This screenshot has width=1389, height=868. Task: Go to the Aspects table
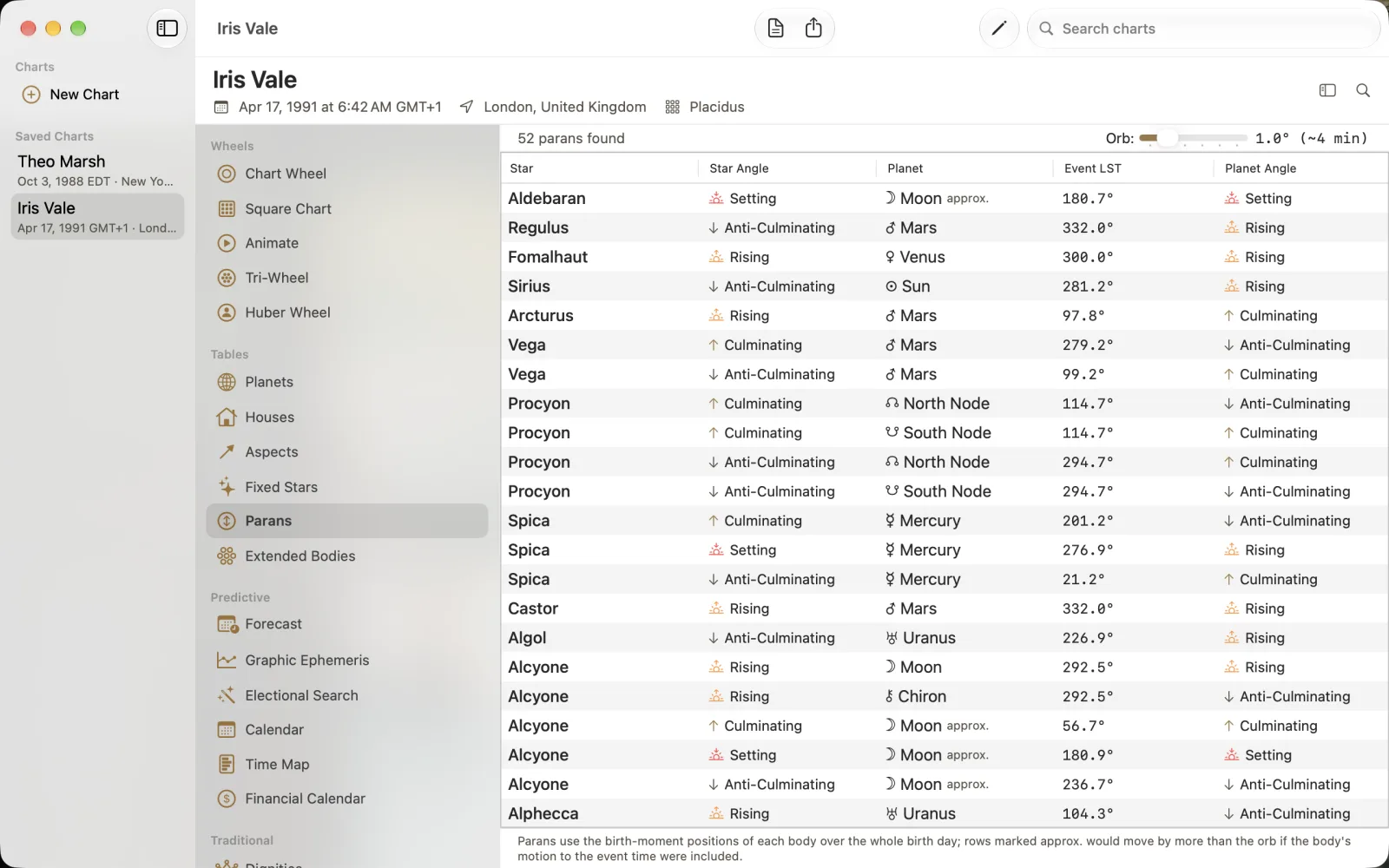[347, 451]
